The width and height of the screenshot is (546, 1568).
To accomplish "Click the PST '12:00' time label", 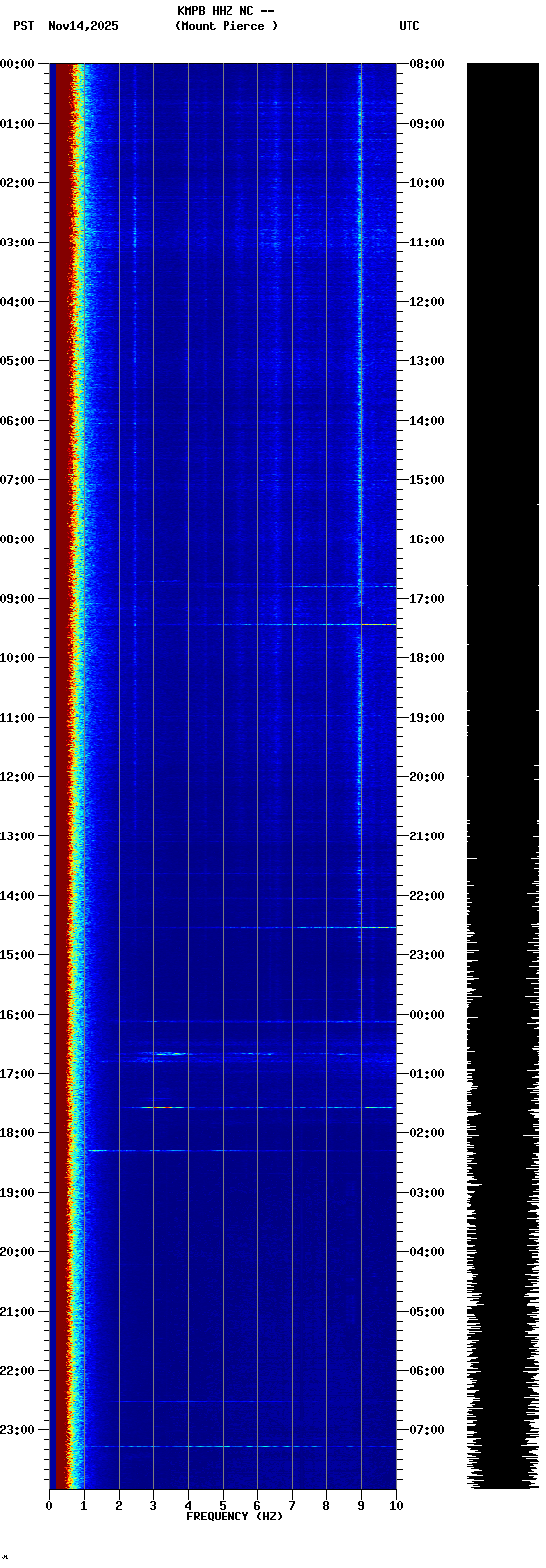I will coord(17,777).
